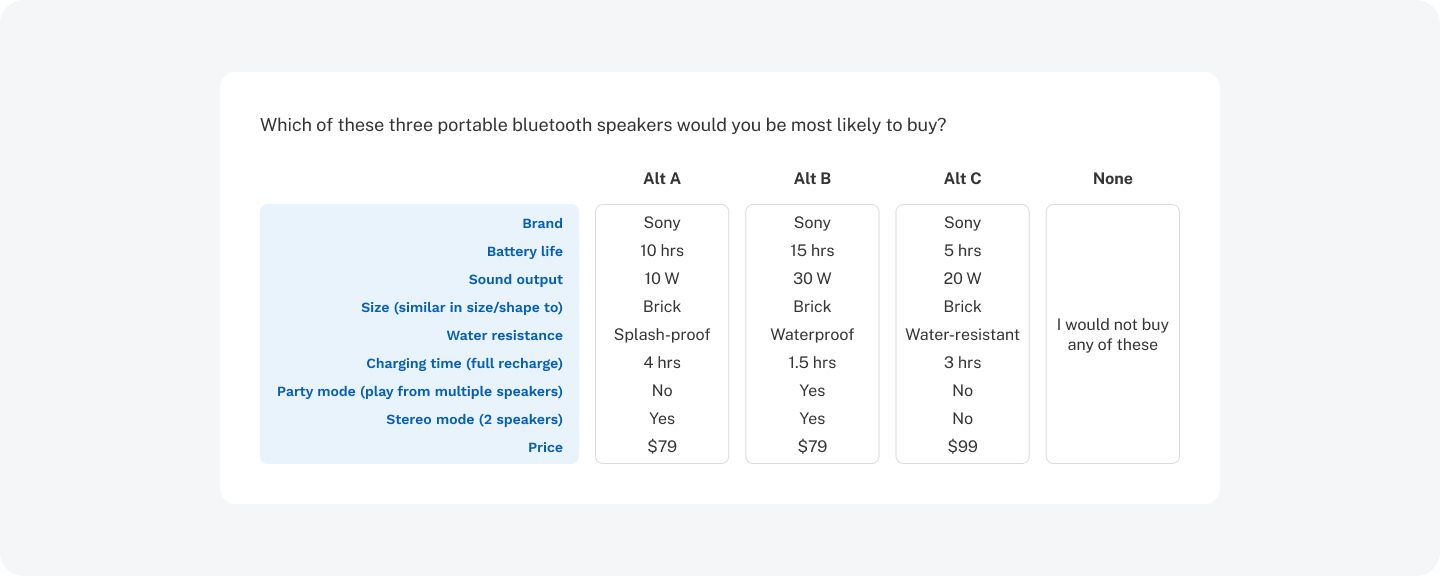Viewport: 1440px width, 576px height.
Task: Choose the None option card
Action: point(1112,334)
